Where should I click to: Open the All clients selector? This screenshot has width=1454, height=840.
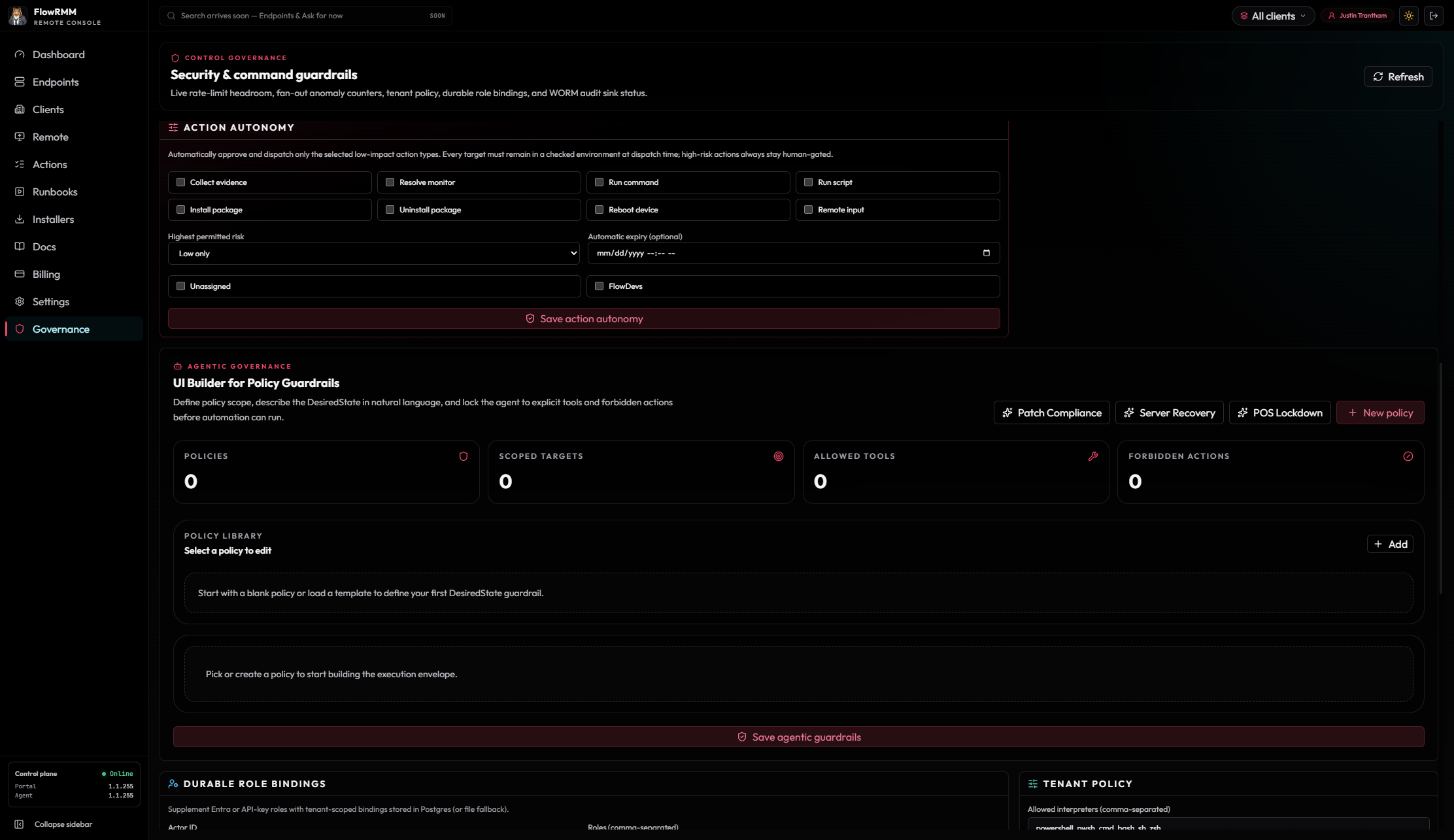pos(1273,16)
